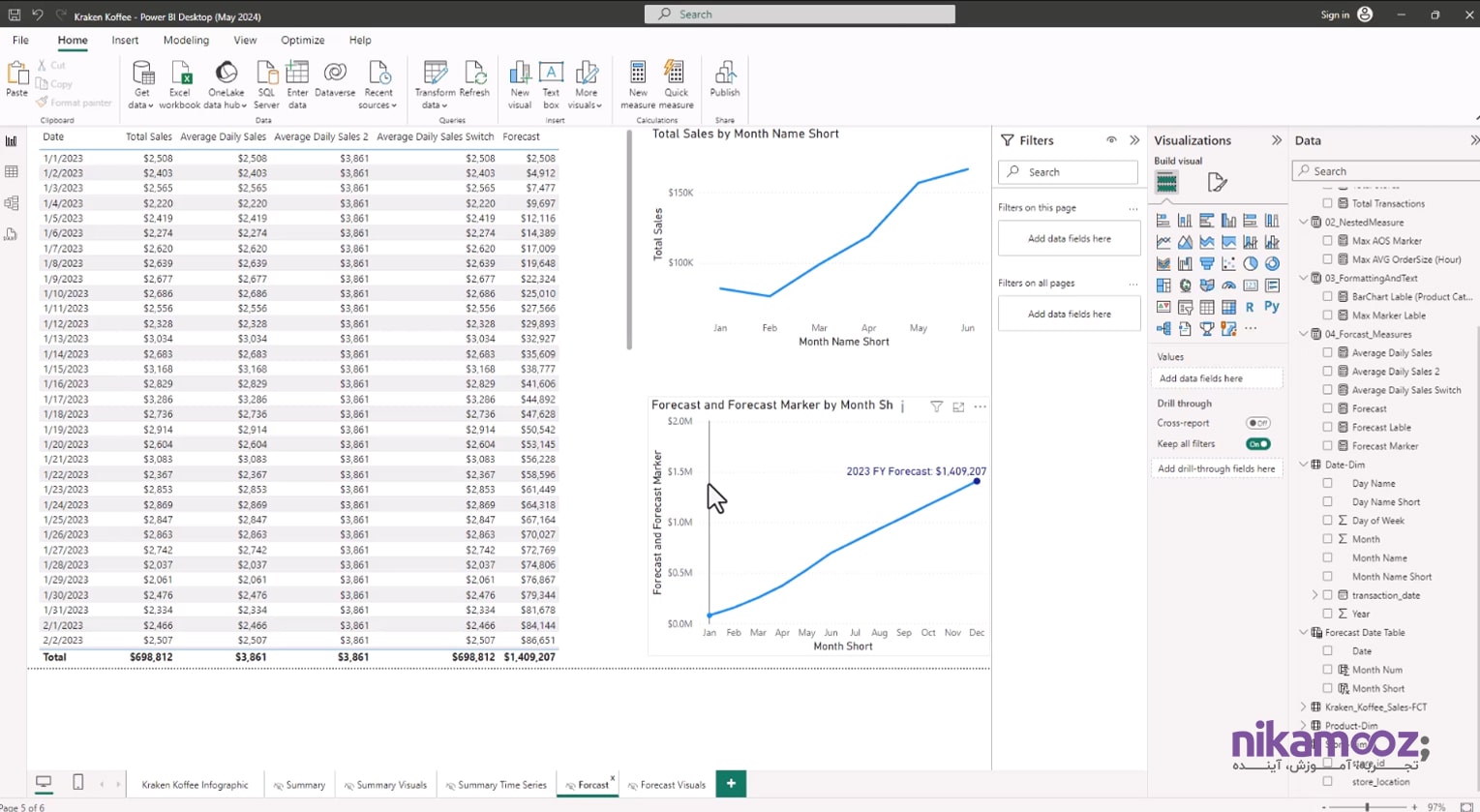The width and height of the screenshot is (1480, 812).
Task: Collapse the 02_NestedMeasure table
Action: 1304,223
